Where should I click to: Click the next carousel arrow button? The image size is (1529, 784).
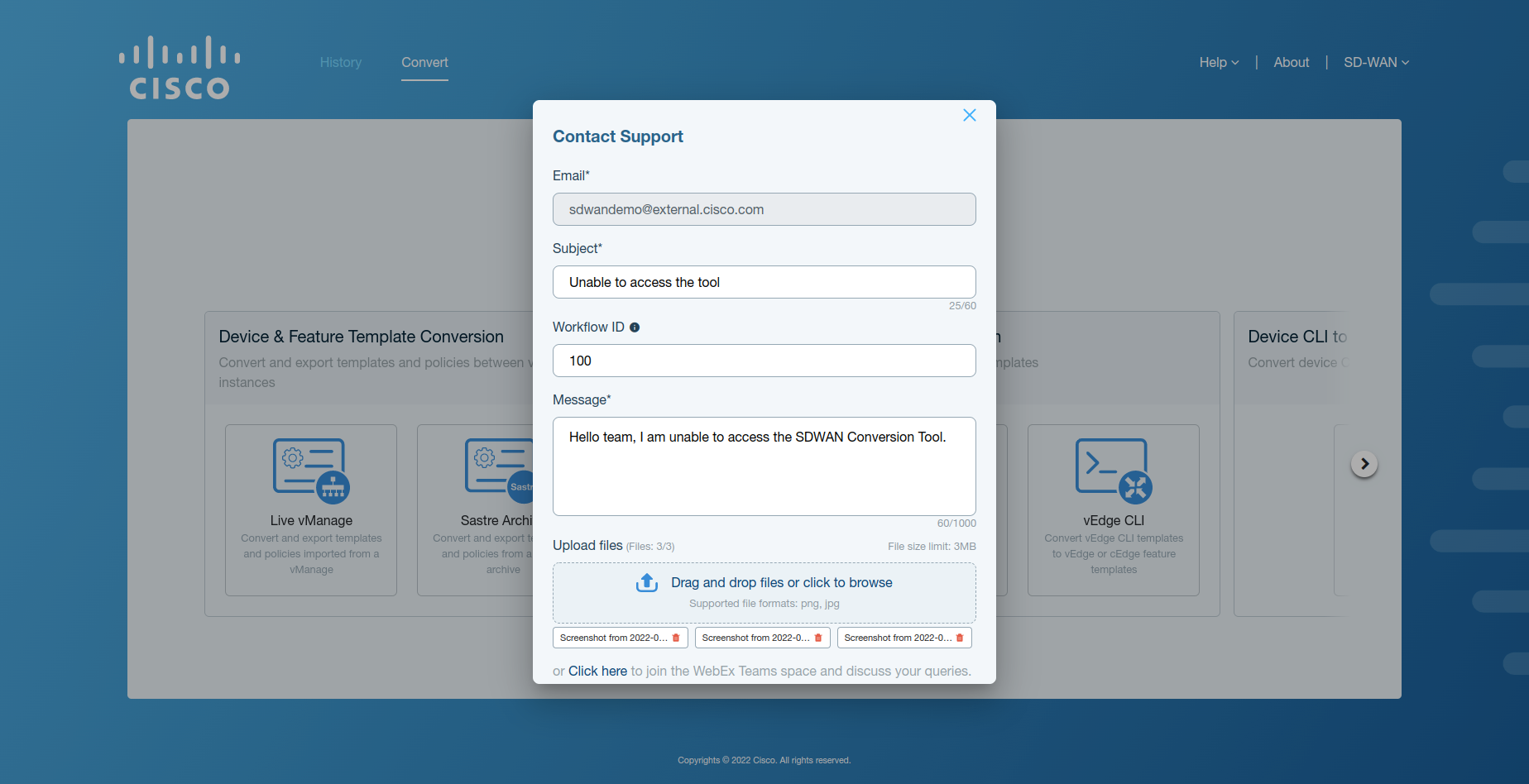(x=1364, y=464)
